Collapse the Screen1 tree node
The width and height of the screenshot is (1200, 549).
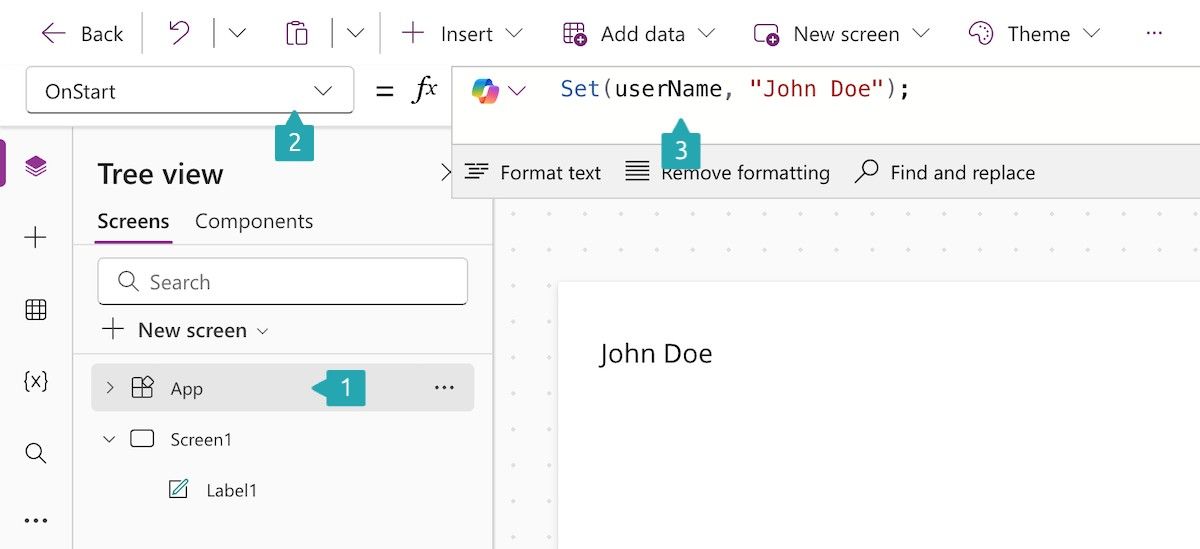110,439
